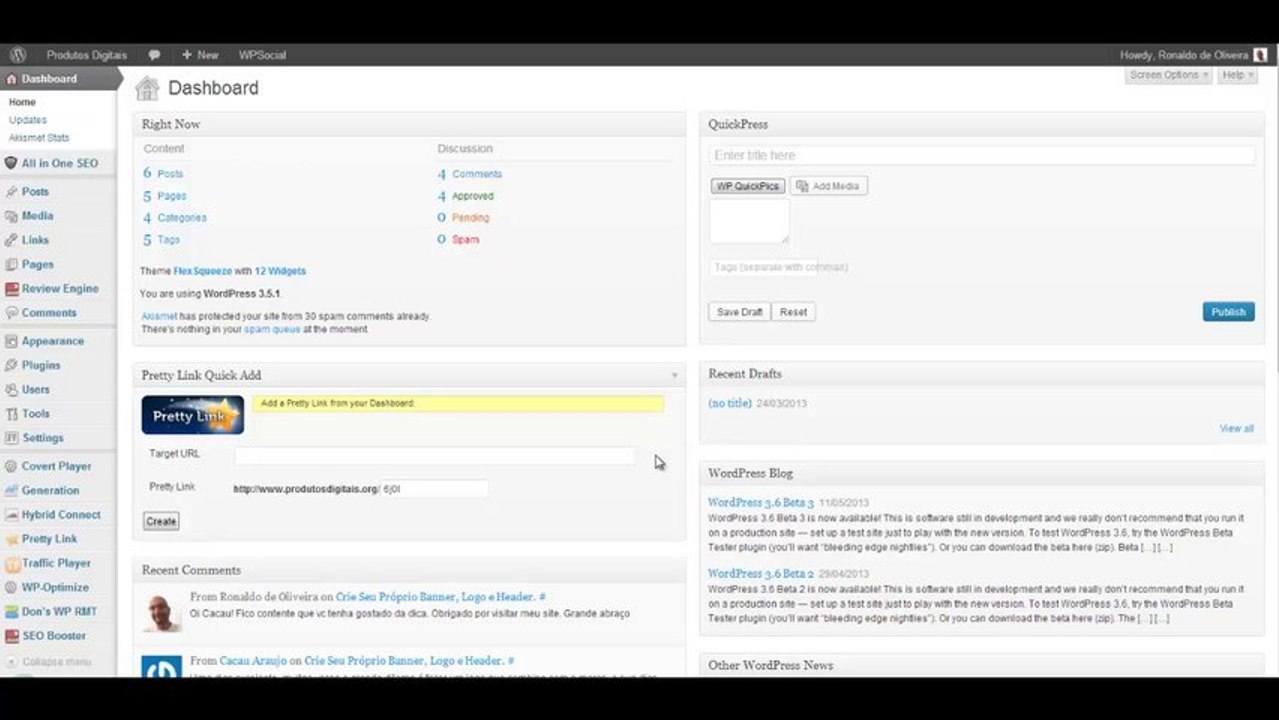Open the Help dropdown tab
This screenshot has width=1279, height=720.
[1237, 75]
